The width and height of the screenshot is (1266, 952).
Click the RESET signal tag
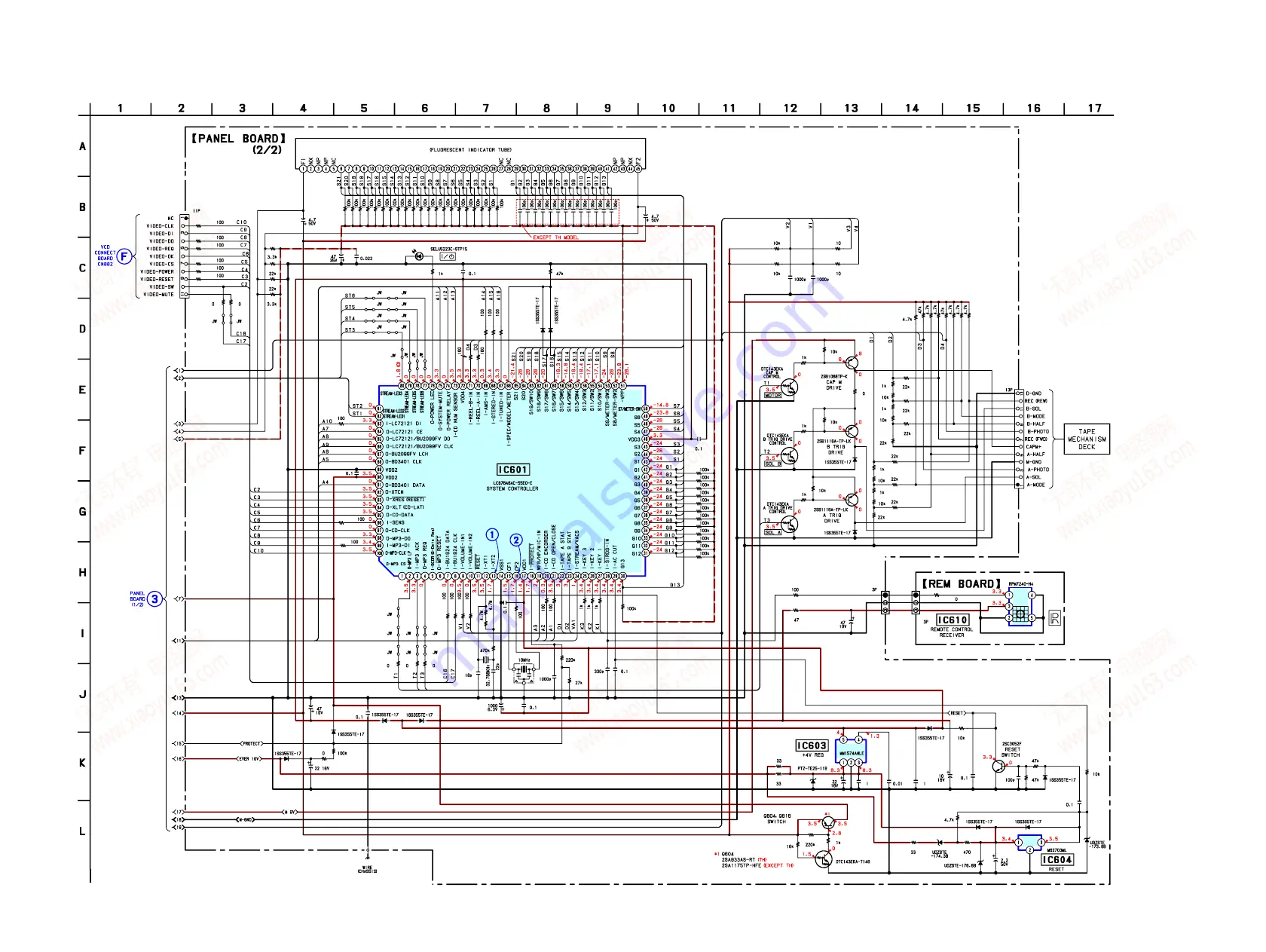pos(956,713)
